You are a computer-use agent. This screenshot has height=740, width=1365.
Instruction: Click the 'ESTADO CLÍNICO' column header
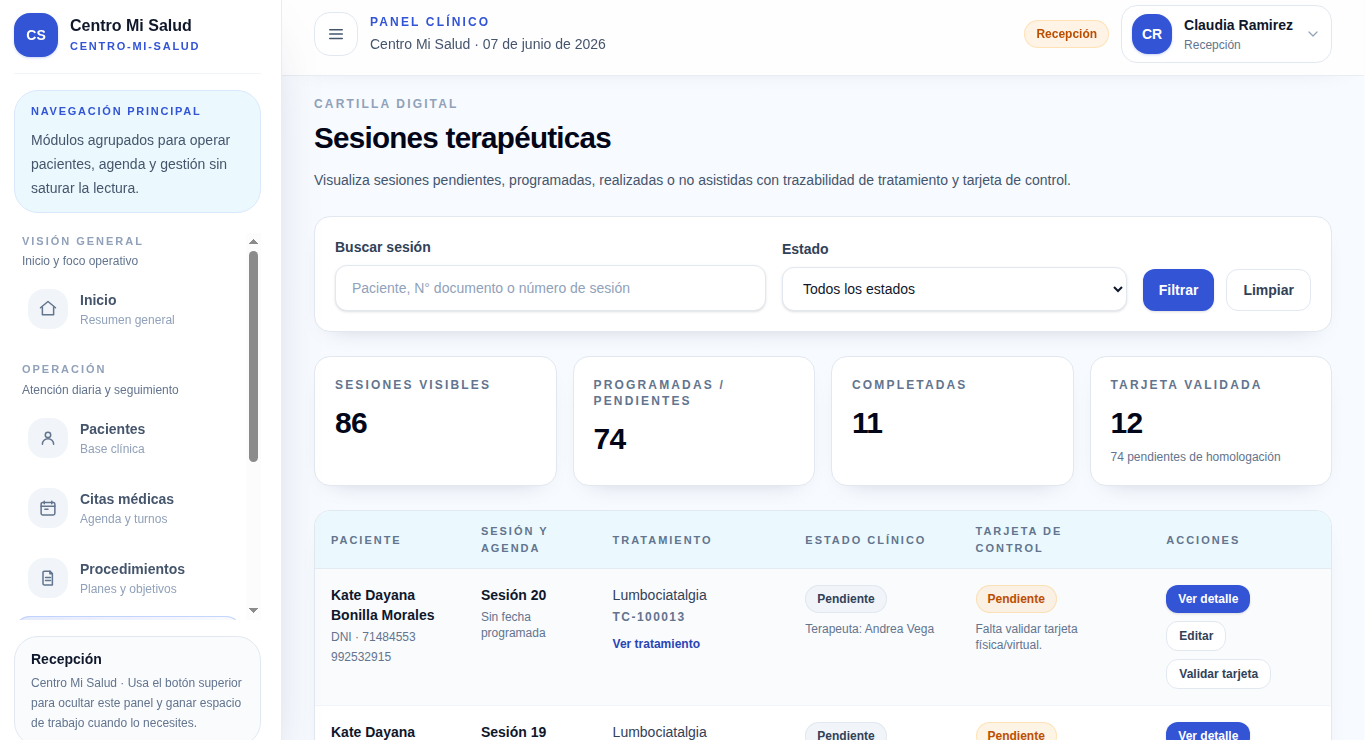pos(865,540)
